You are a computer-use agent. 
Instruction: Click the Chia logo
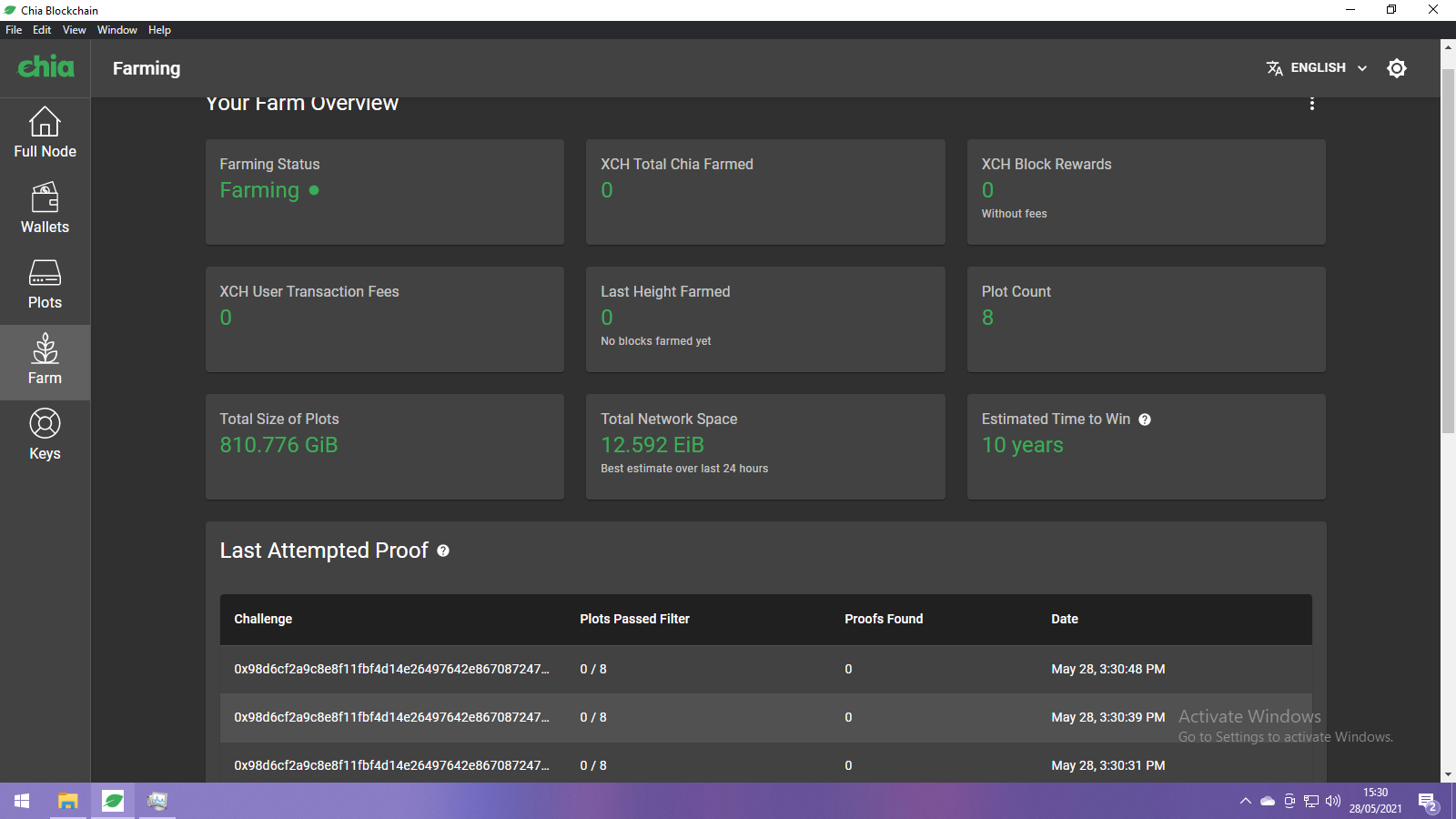(x=45, y=66)
